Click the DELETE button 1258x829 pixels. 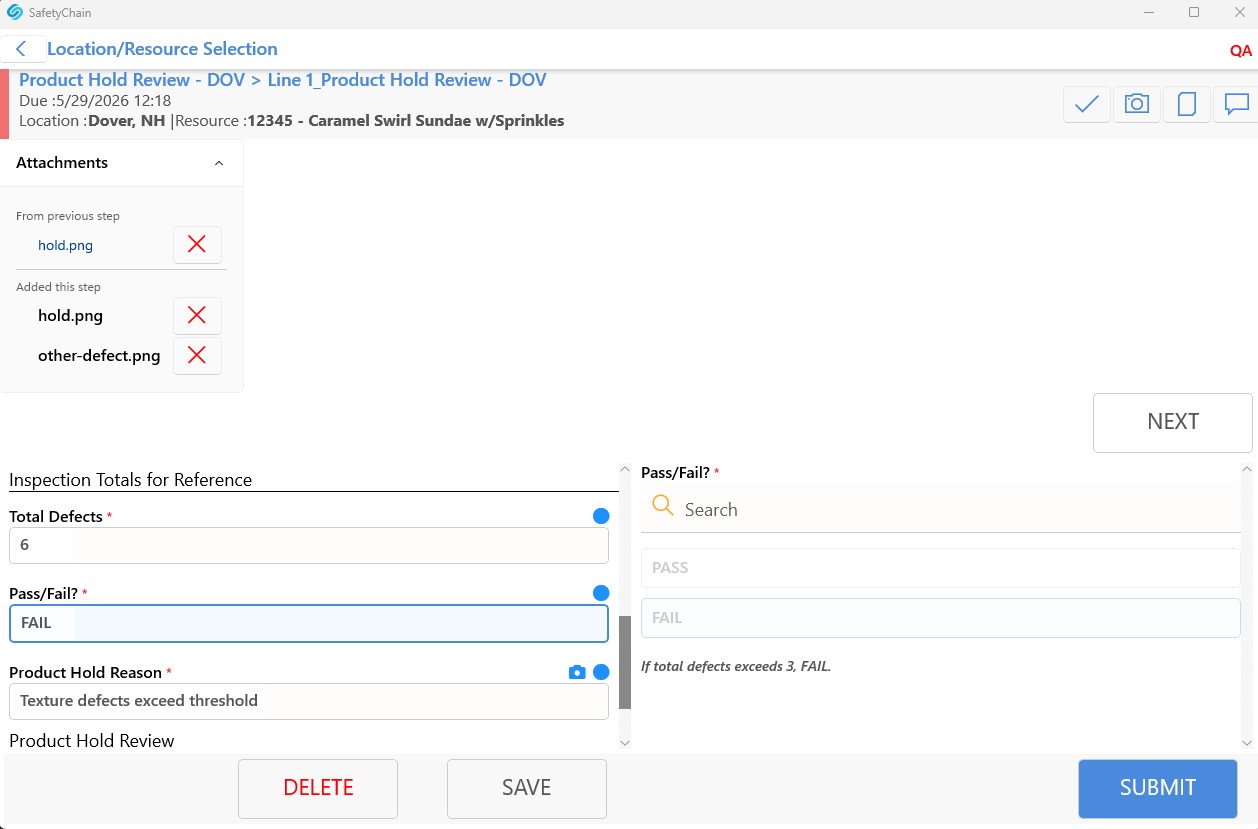(x=318, y=788)
